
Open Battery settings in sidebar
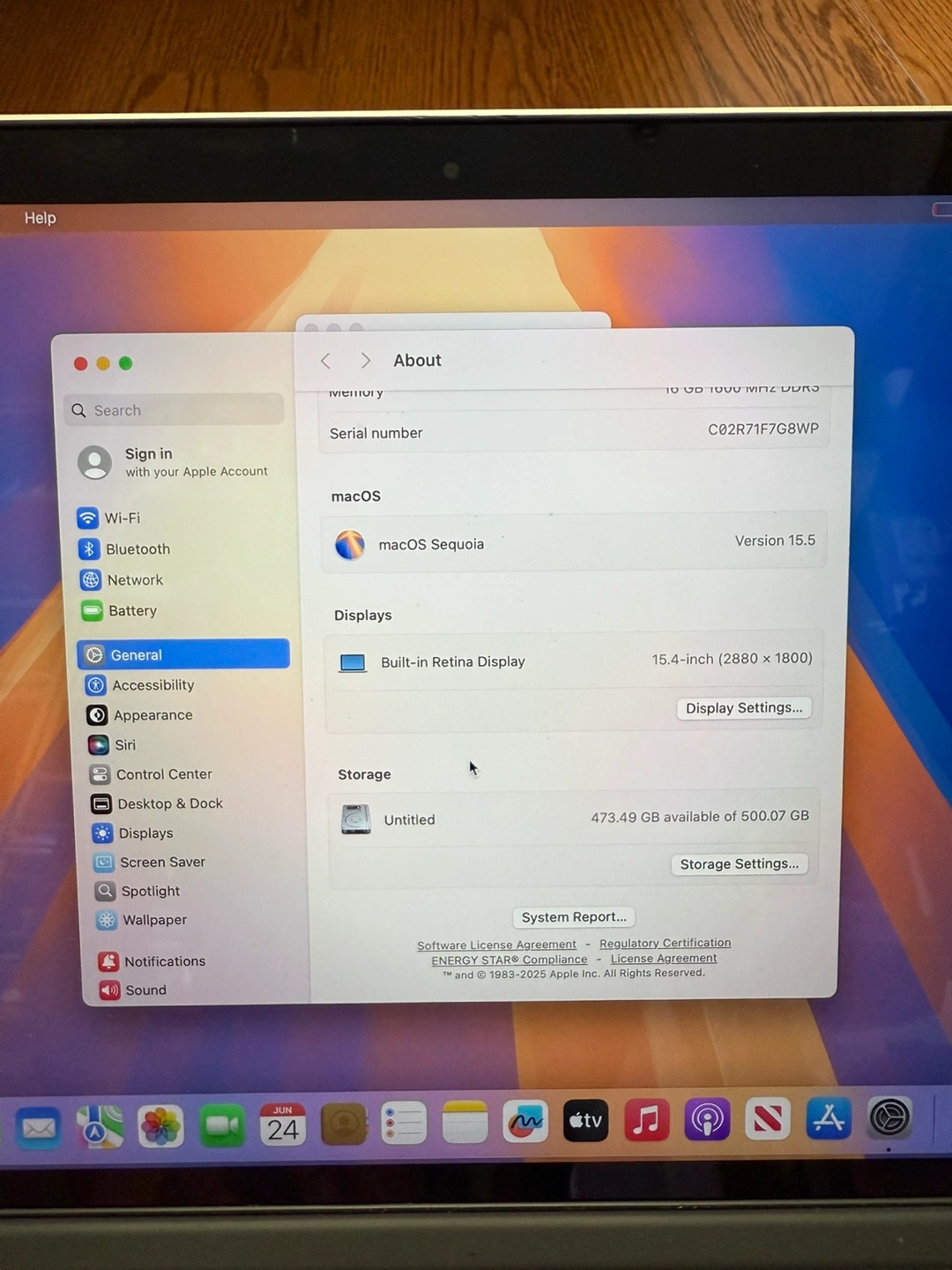119,610
